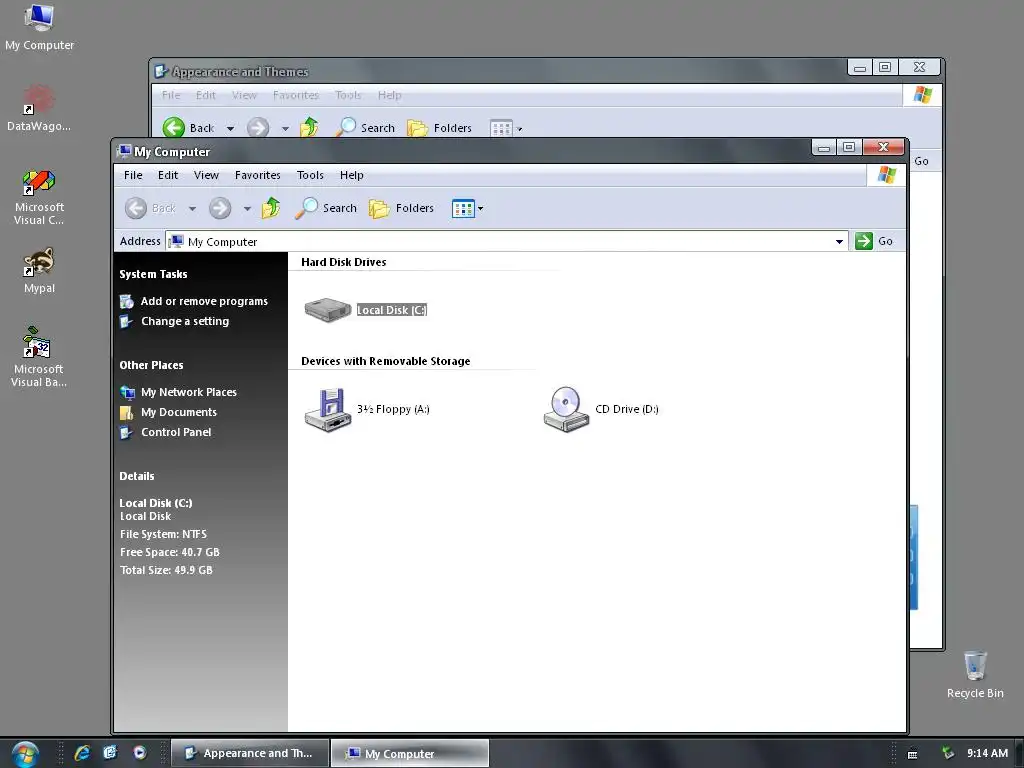This screenshot has height=768, width=1024.
Task: Click Back button in Appearance and Themes window
Action: [x=188, y=128]
